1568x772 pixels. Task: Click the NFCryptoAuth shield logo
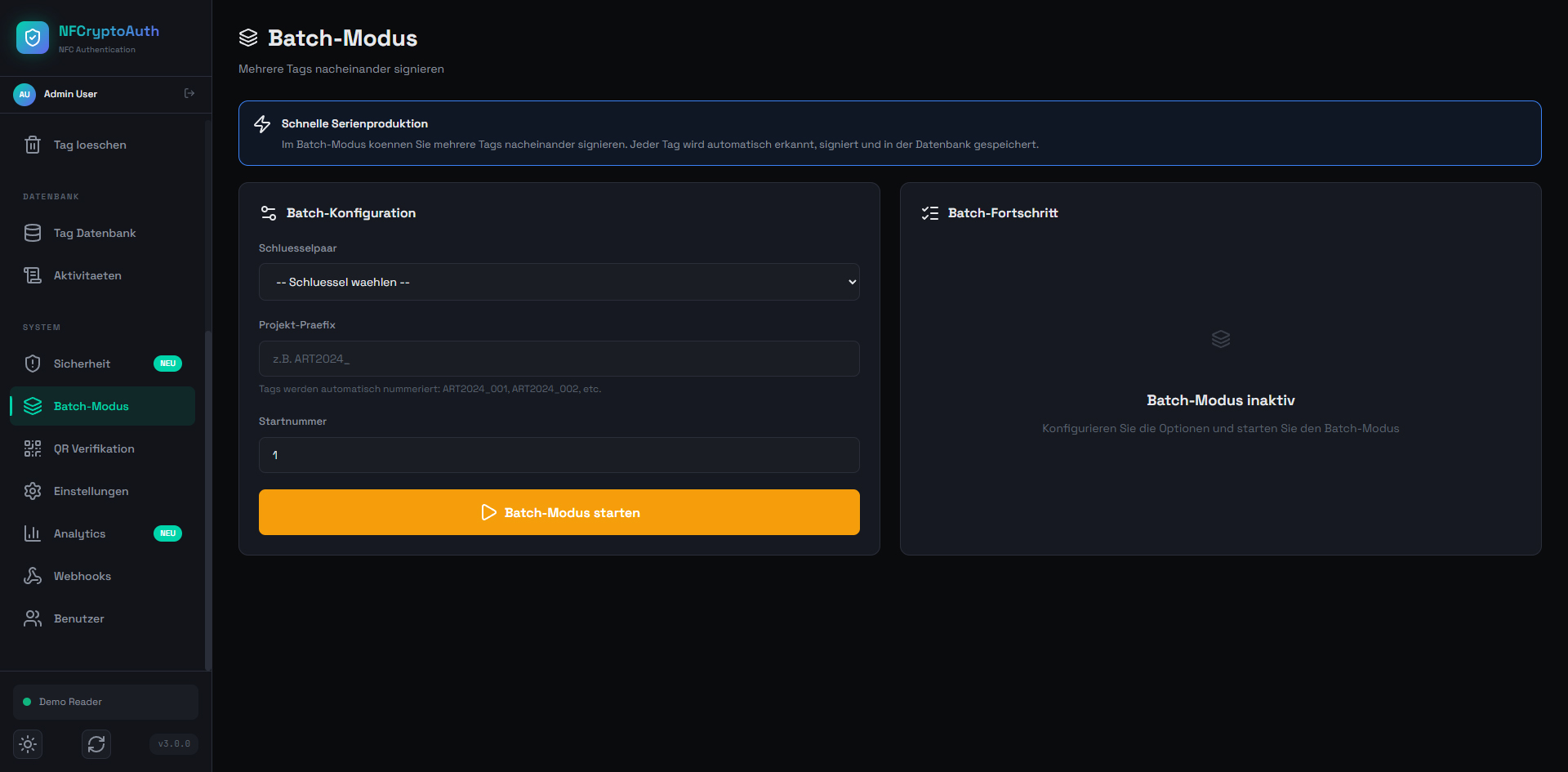pyautogui.click(x=33, y=38)
